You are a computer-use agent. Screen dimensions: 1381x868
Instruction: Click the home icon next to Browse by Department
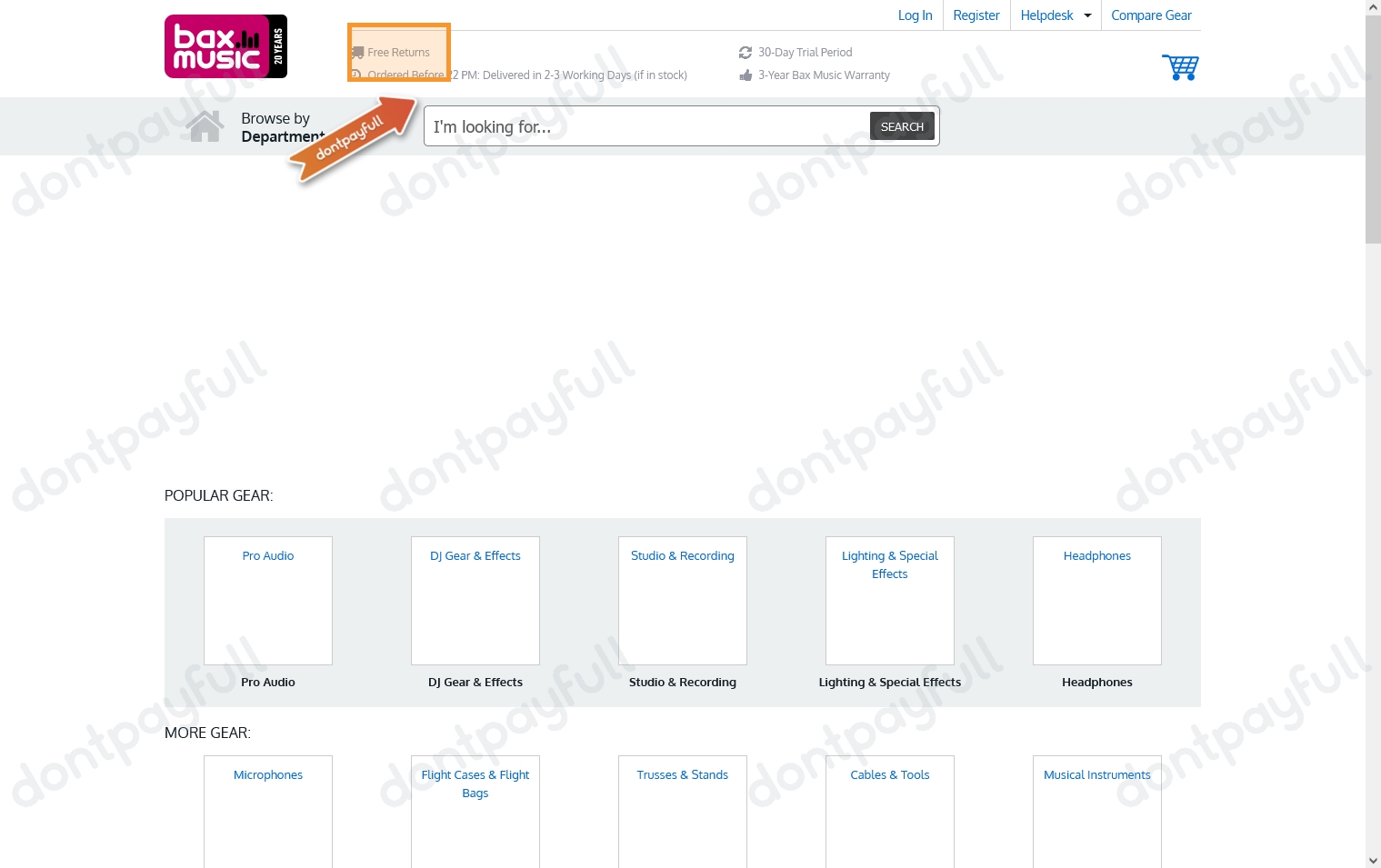click(205, 125)
